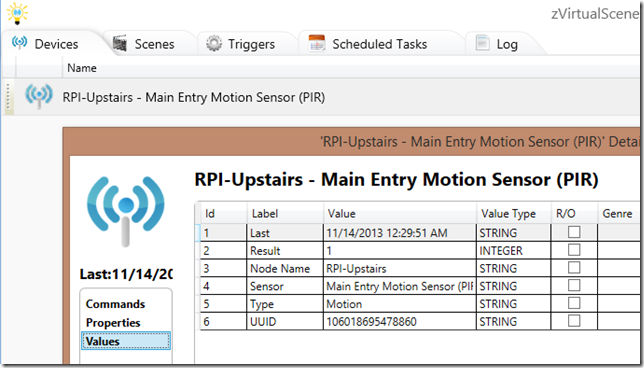Select Properties in the details sidebar

pos(113,323)
